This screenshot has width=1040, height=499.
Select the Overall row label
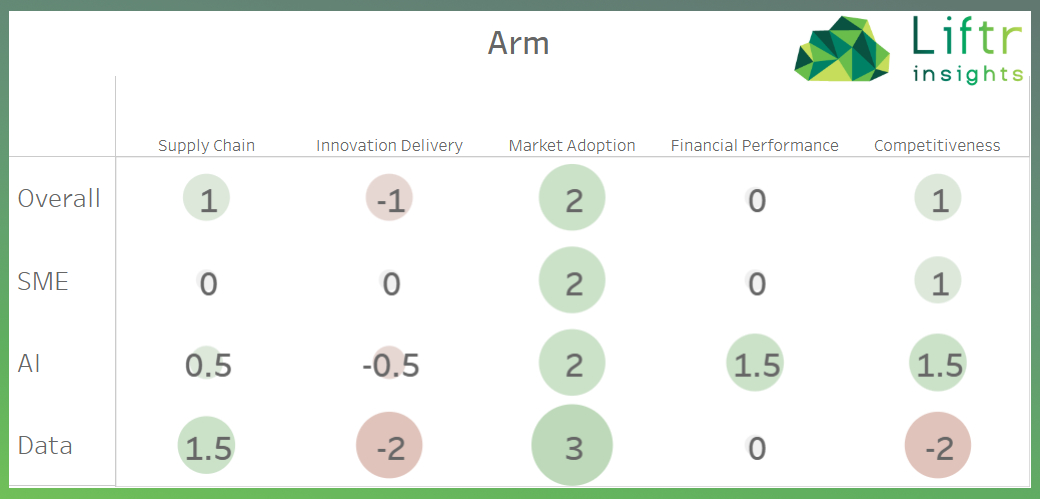(x=59, y=198)
